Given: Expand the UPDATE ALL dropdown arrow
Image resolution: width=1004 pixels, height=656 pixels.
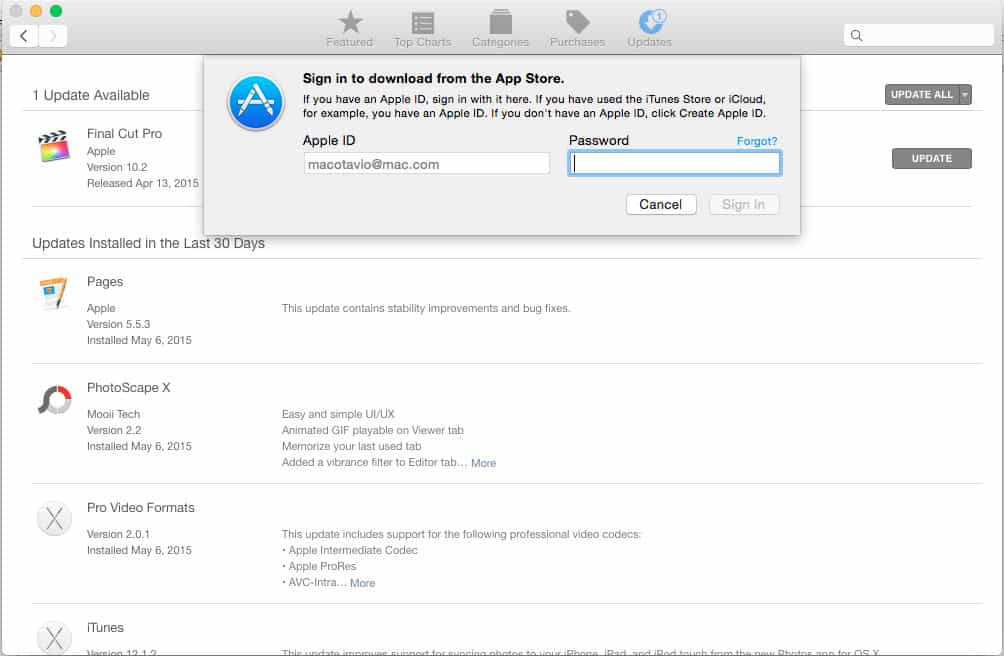Looking at the screenshot, I should (x=965, y=95).
